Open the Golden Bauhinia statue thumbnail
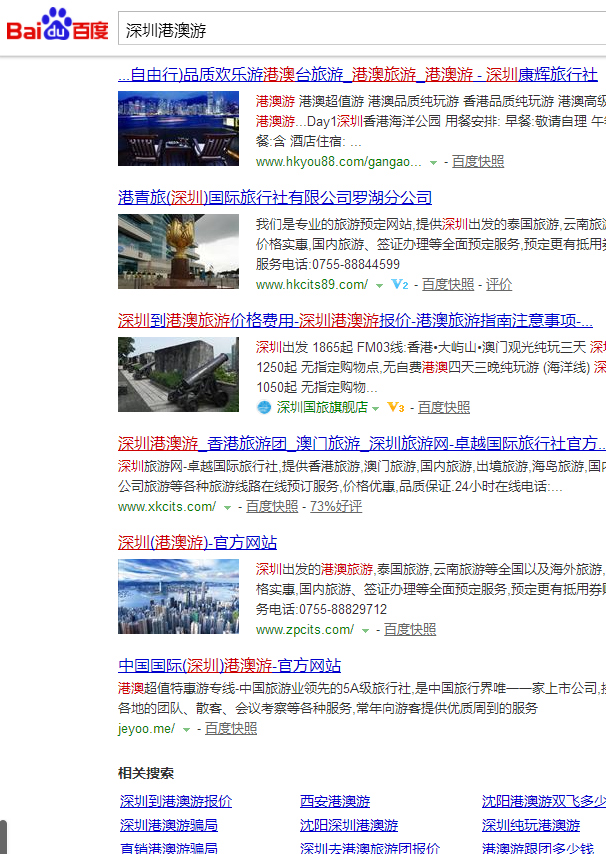 (179, 252)
